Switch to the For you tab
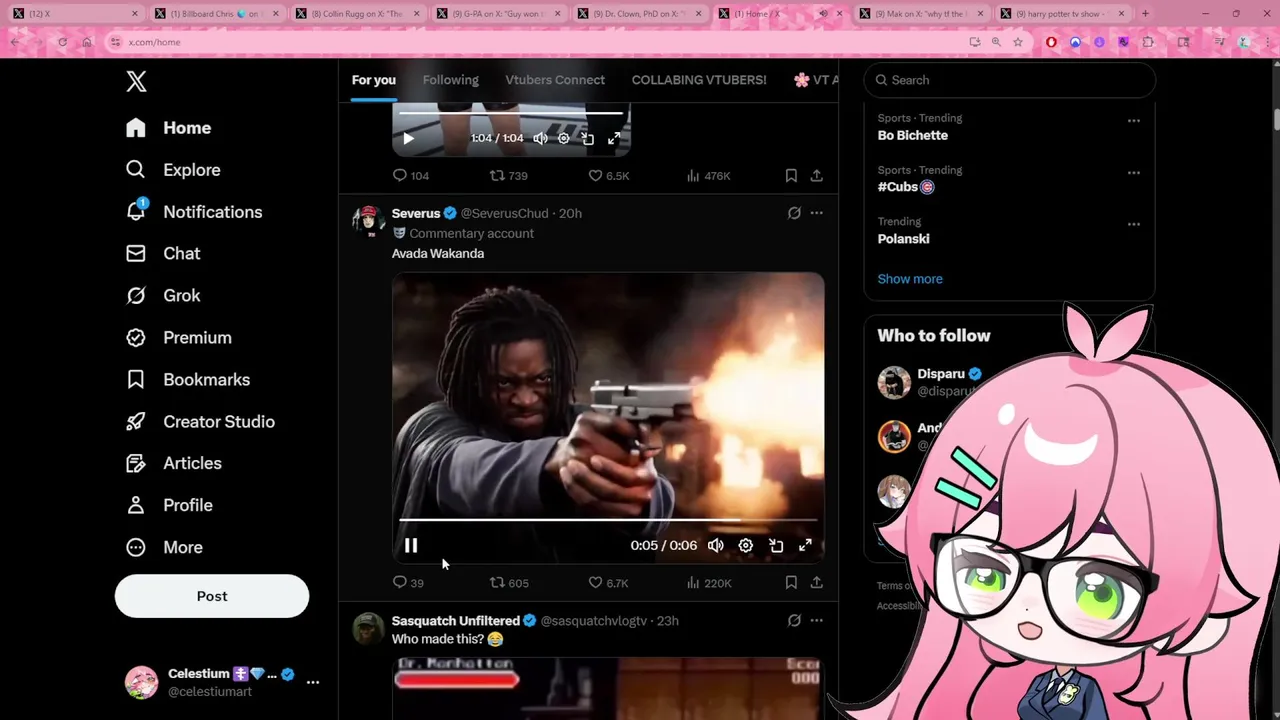The height and width of the screenshot is (720, 1280). pyautogui.click(x=374, y=80)
